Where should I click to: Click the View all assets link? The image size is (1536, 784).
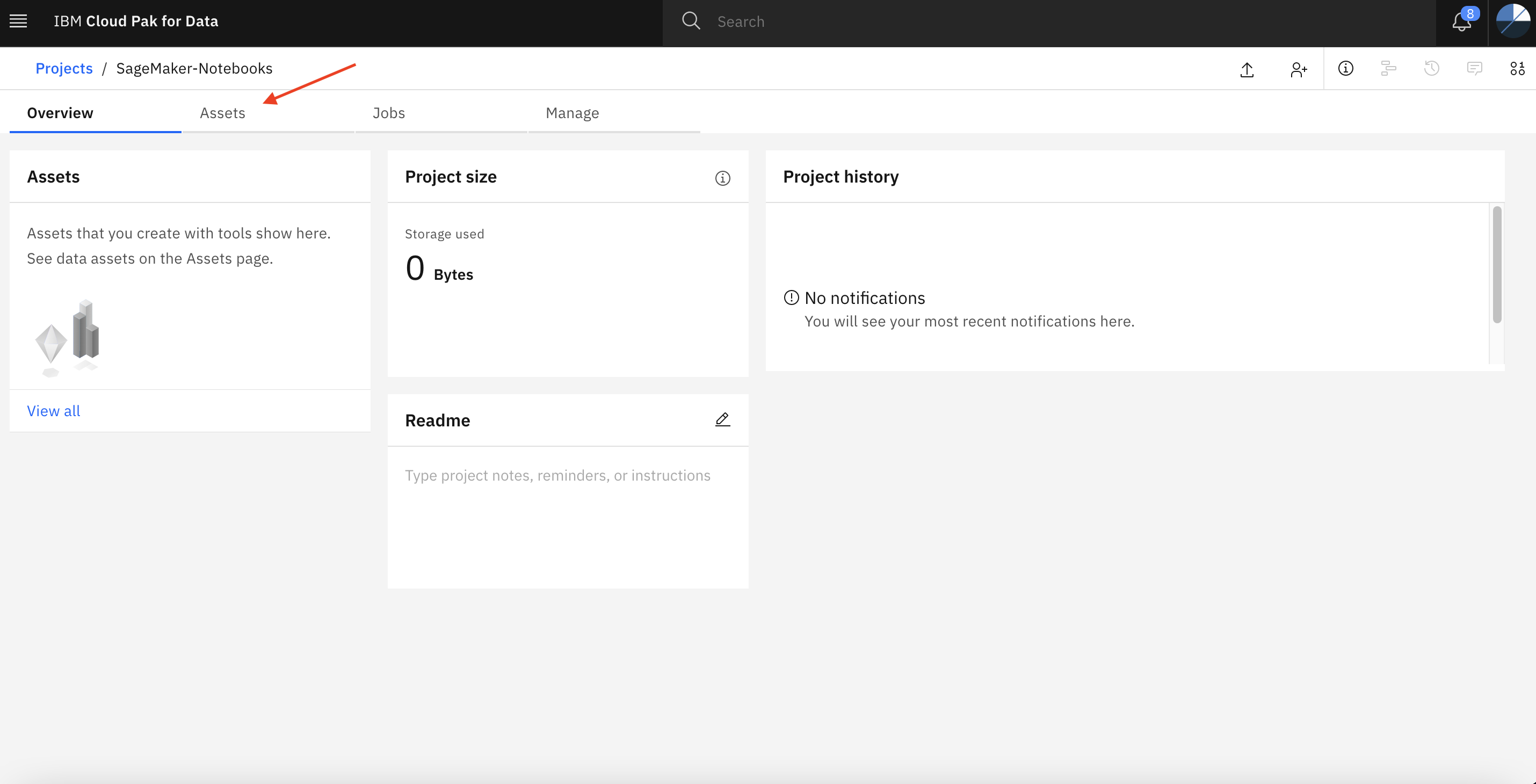point(53,411)
